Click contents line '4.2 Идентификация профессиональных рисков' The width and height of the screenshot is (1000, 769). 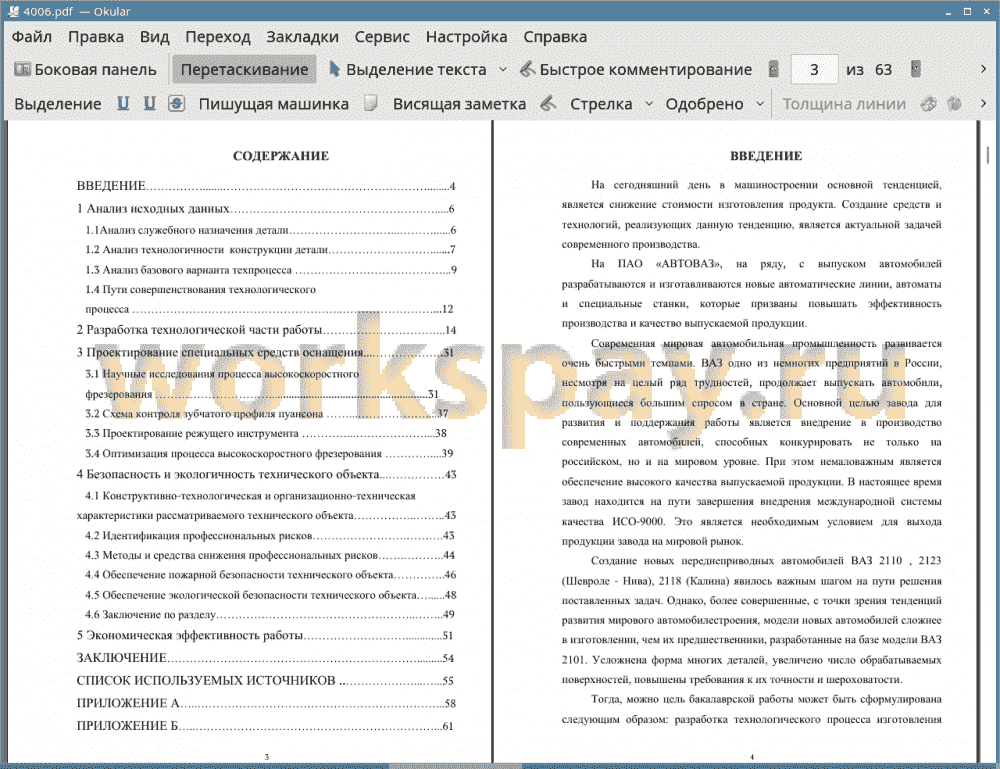tap(270, 536)
